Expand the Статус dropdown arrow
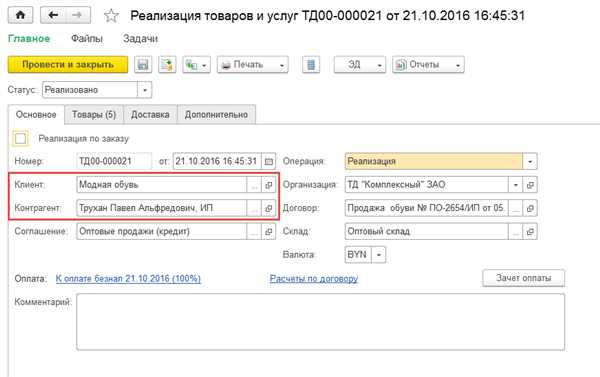The height and width of the screenshot is (377, 600). 145,90
